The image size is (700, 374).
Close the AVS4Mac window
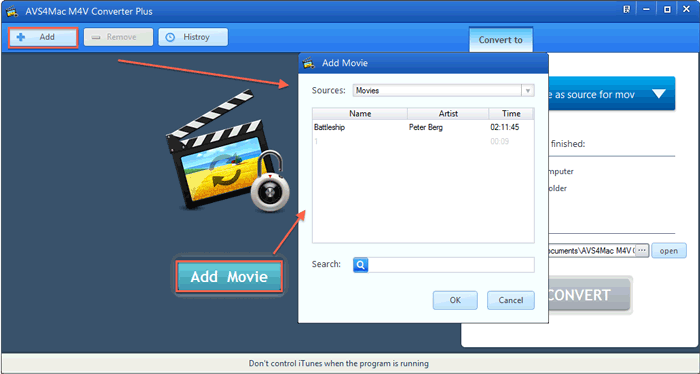coord(687,9)
